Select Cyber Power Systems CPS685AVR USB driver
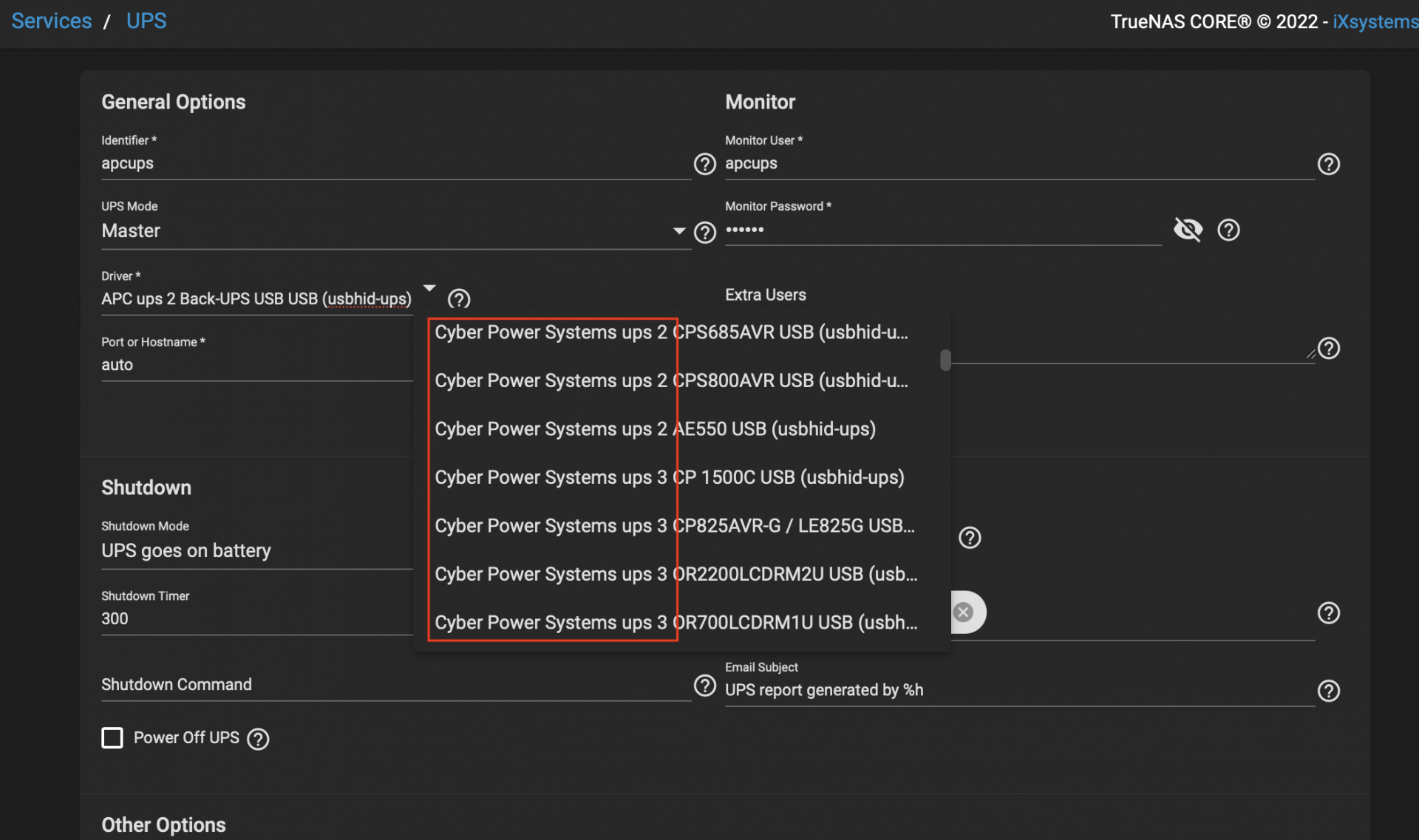 pos(681,333)
